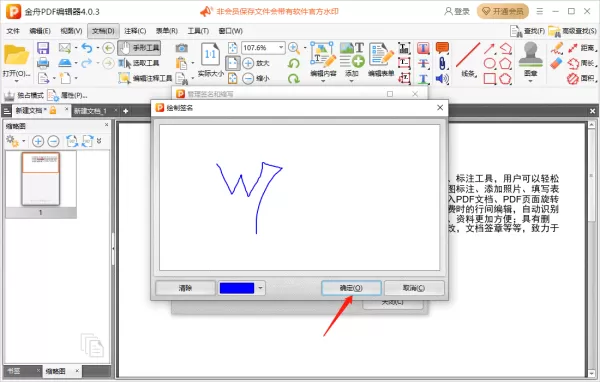Screen dimensions: 600x382
Task: Select the strikethrough text T icon
Action: (x=423, y=63)
